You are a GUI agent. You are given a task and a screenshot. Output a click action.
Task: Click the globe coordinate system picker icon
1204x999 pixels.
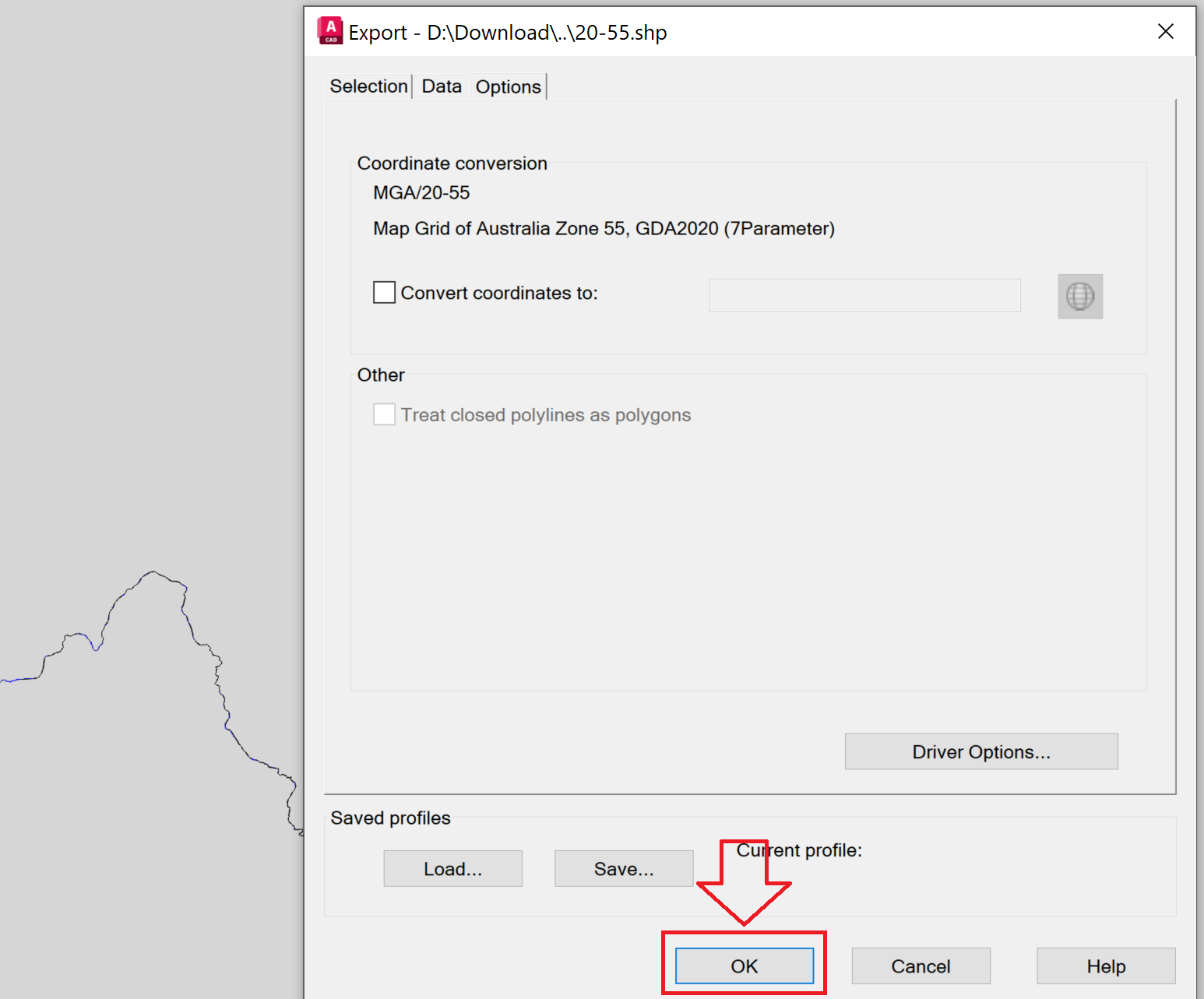(1080, 296)
